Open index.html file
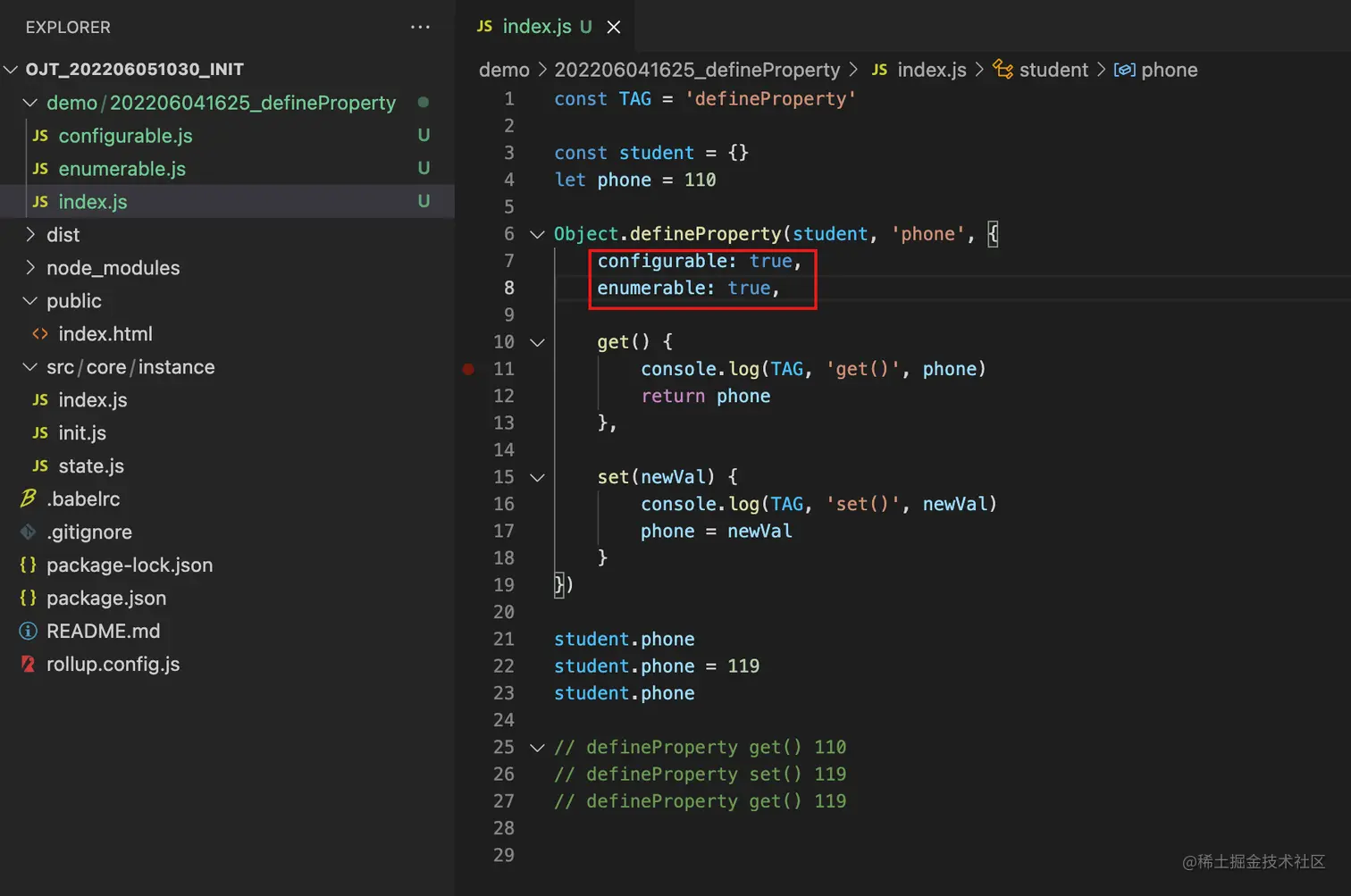The image size is (1351, 896). [x=227, y=334]
